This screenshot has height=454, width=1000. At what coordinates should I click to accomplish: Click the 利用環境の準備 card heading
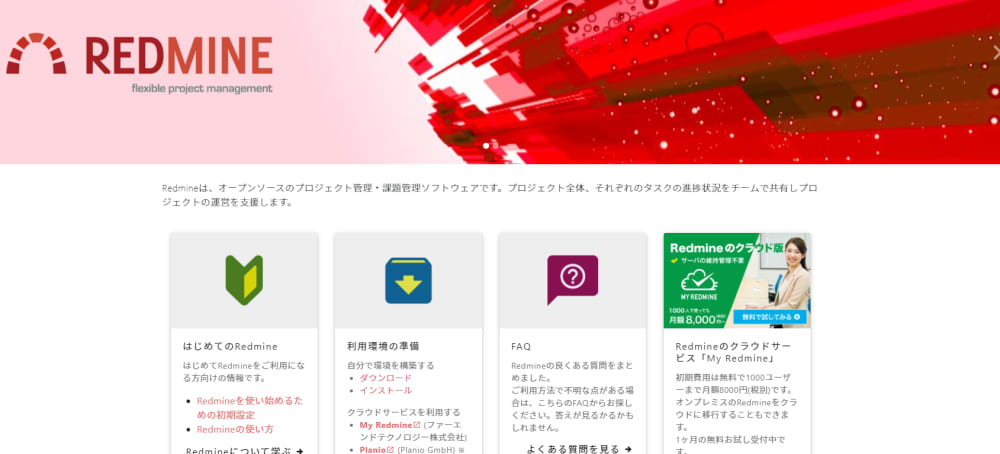(x=383, y=346)
